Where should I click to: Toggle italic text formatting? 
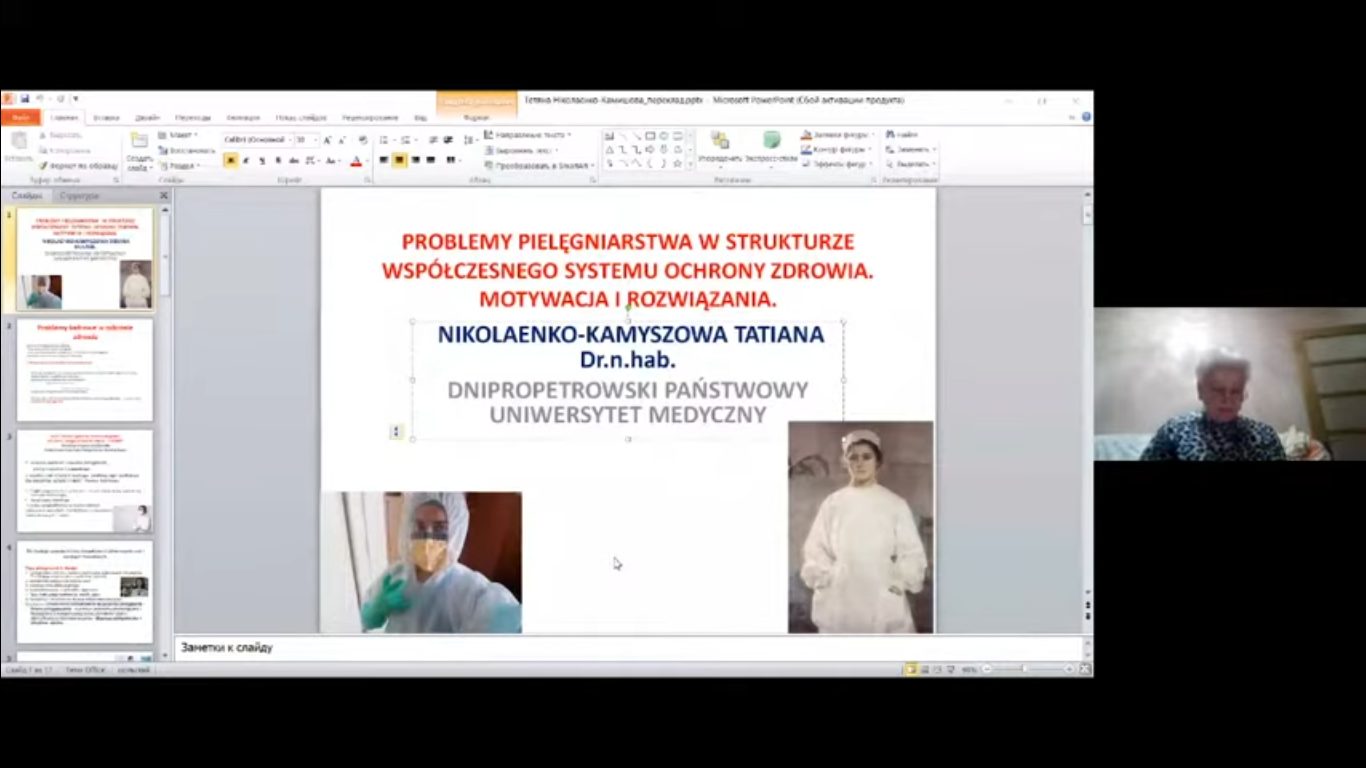pyautogui.click(x=247, y=161)
